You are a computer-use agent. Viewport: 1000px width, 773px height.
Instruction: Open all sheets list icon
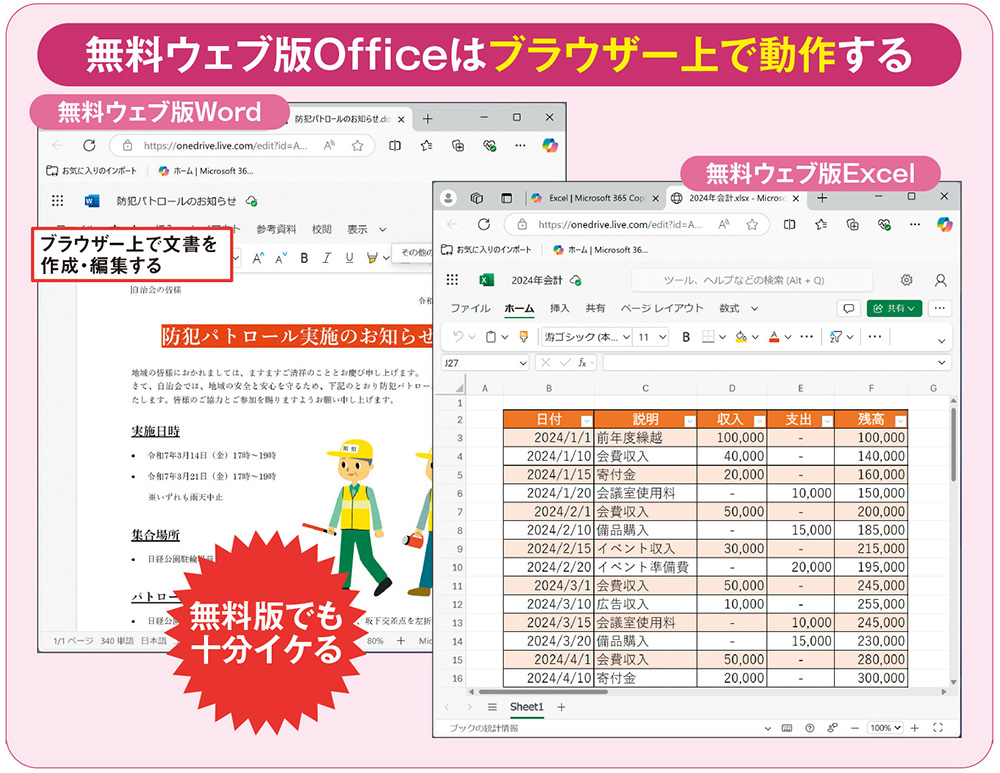(492, 707)
